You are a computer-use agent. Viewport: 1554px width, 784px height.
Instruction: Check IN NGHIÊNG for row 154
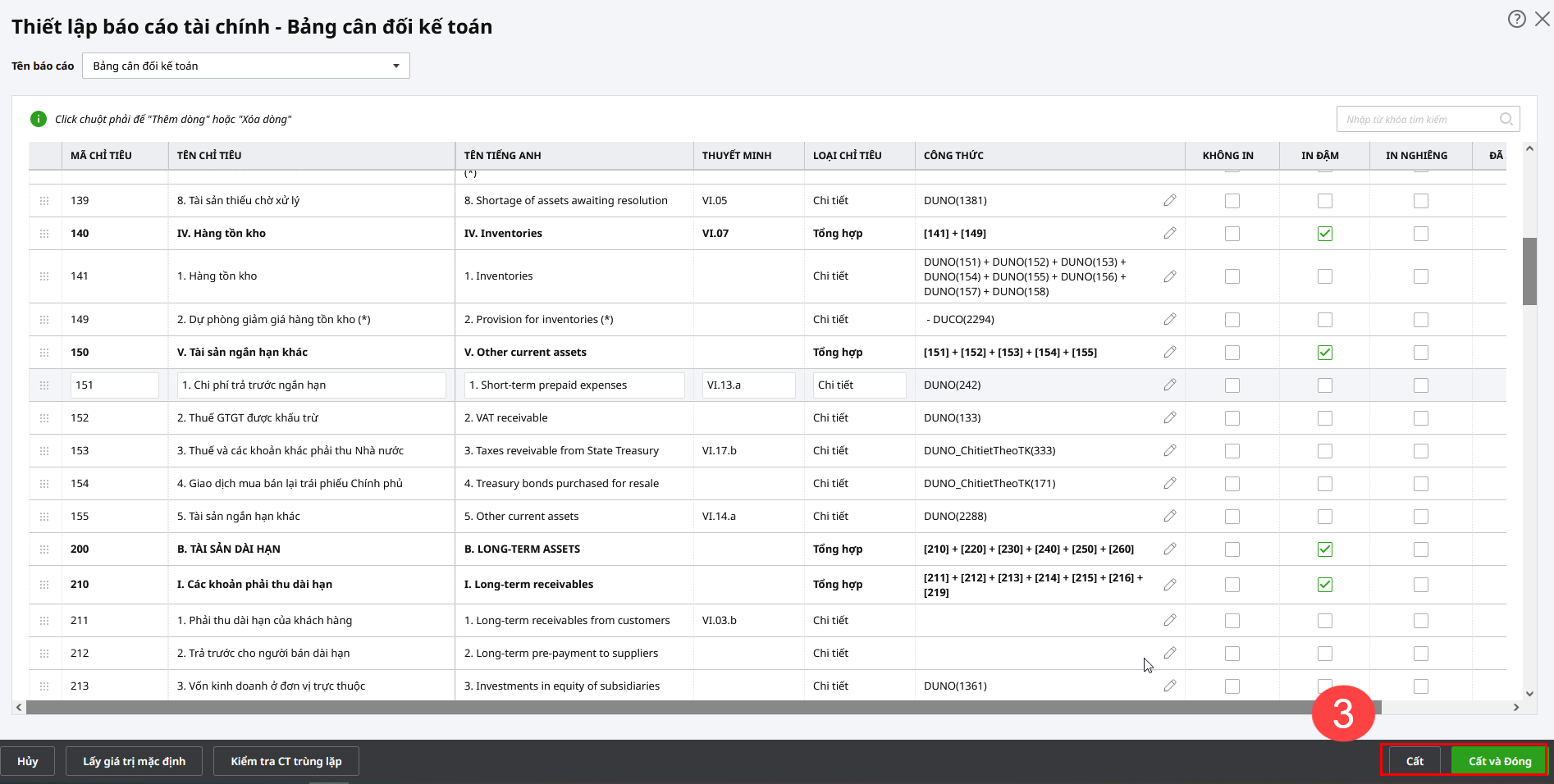tap(1420, 484)
